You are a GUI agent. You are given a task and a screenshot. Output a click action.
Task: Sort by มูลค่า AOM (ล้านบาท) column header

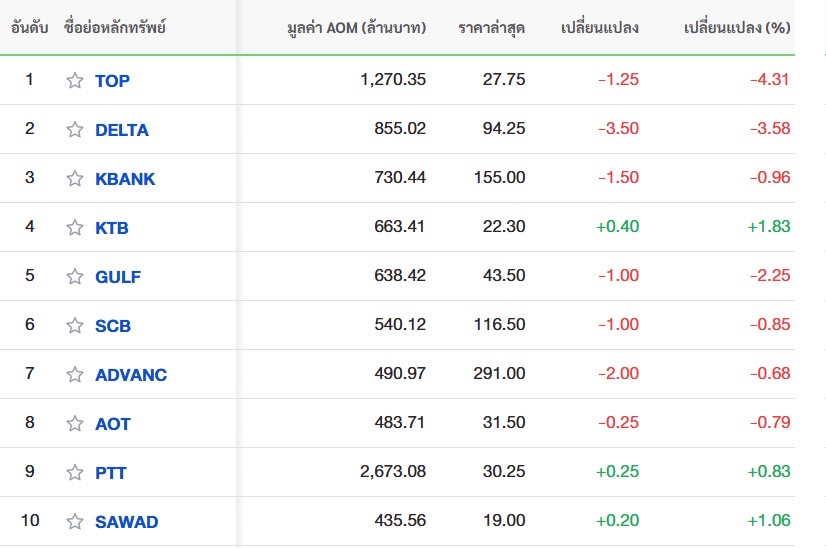click(357, 27)
